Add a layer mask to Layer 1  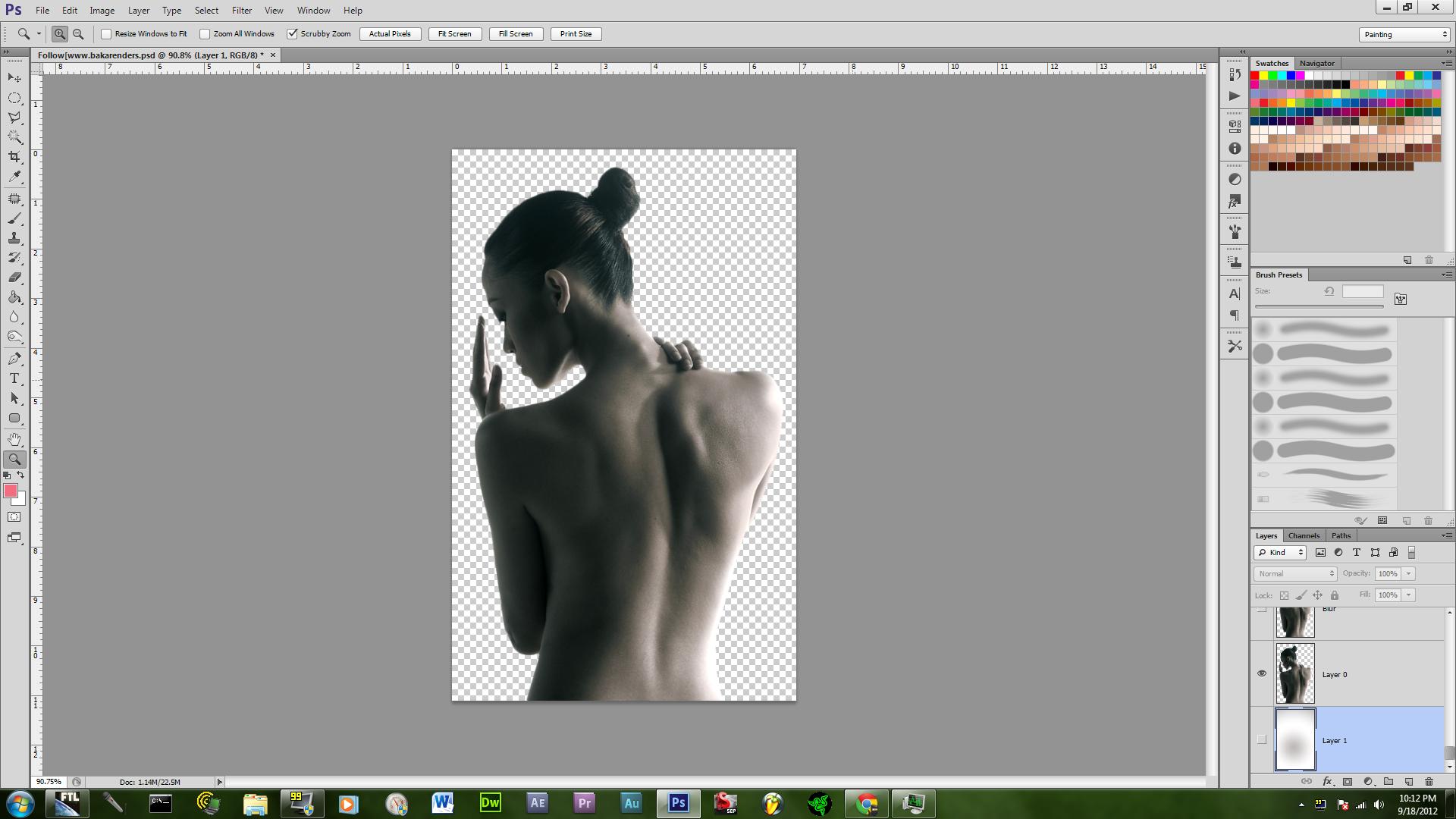(x=1348, y=781)
